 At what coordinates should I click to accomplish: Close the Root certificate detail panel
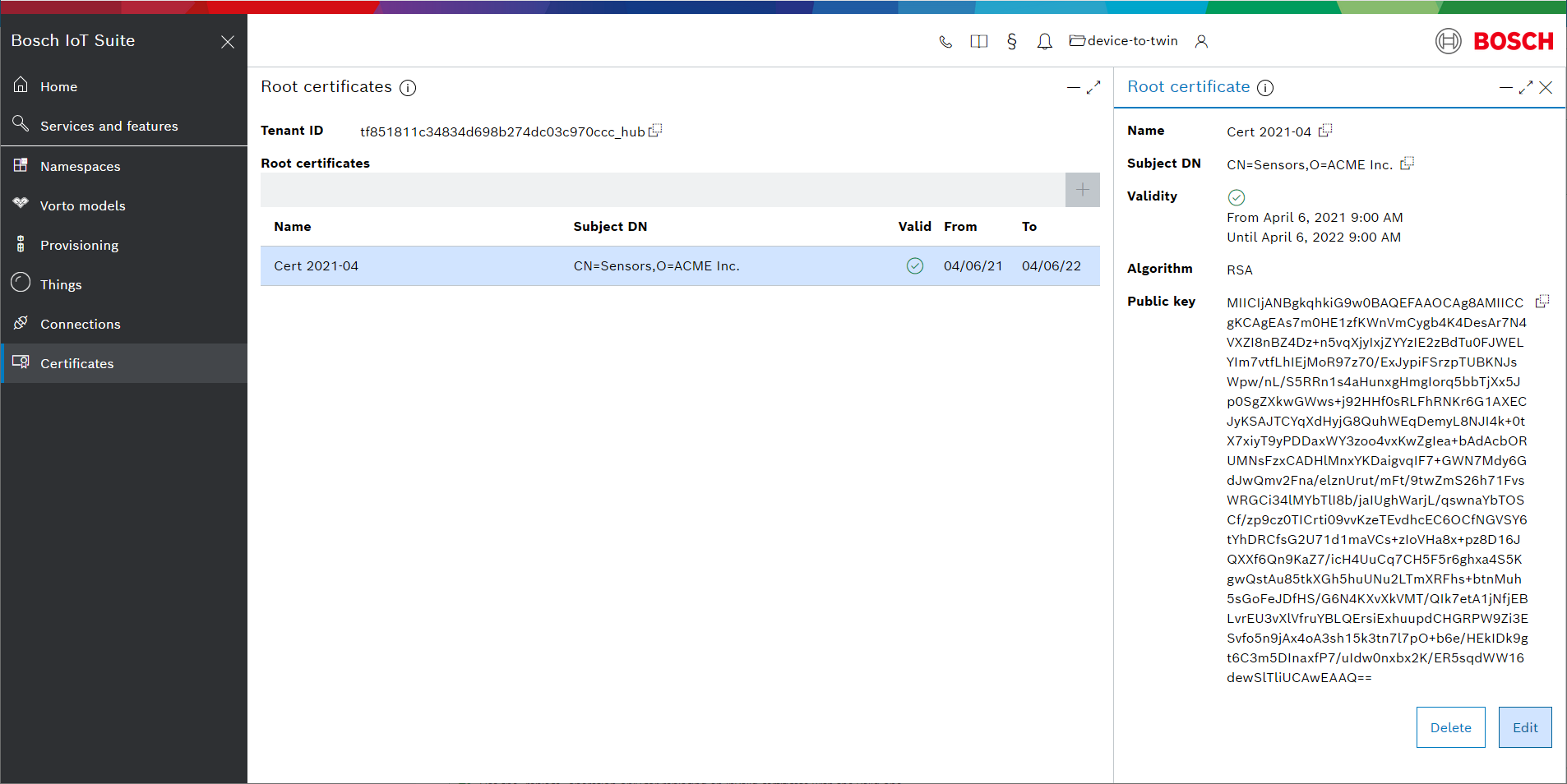(x=1546, y=88)
